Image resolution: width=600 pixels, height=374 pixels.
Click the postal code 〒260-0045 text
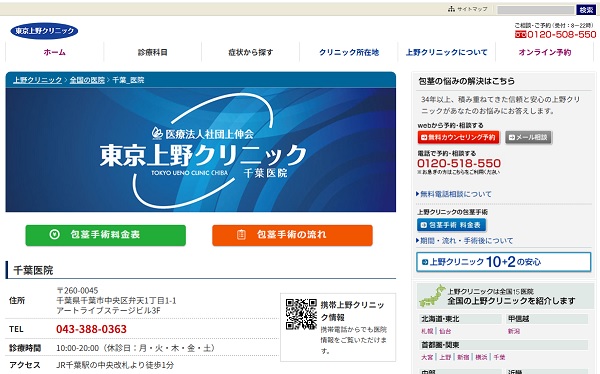(77, 291)
